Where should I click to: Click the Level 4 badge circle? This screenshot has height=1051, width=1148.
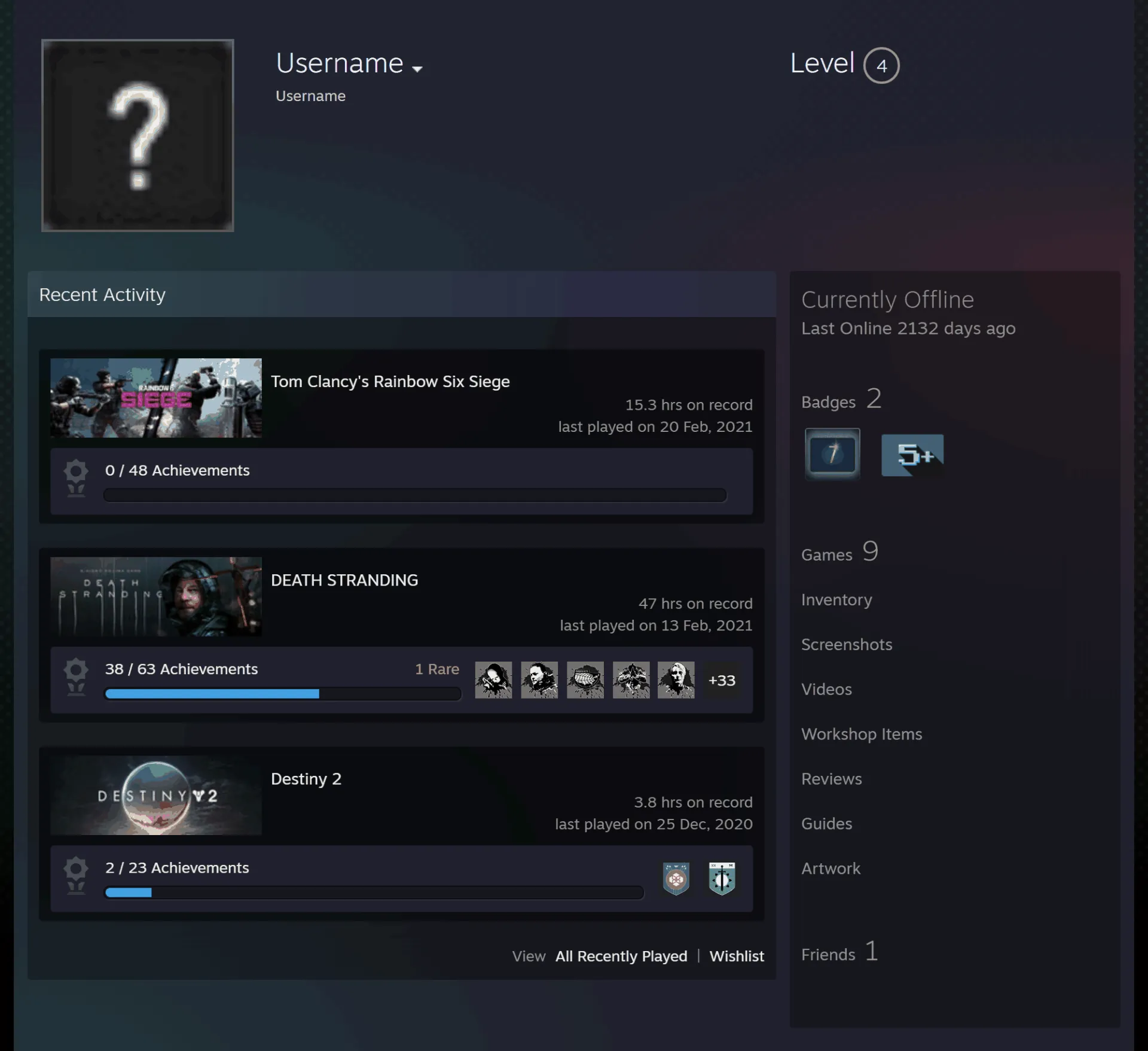coord(881,65)
